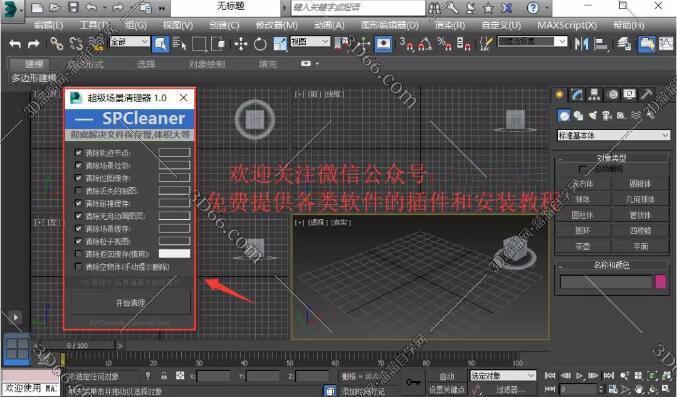Toggle the Spinner Snap icon
Screen dimensions: 677x397
[x=463, y=44]
